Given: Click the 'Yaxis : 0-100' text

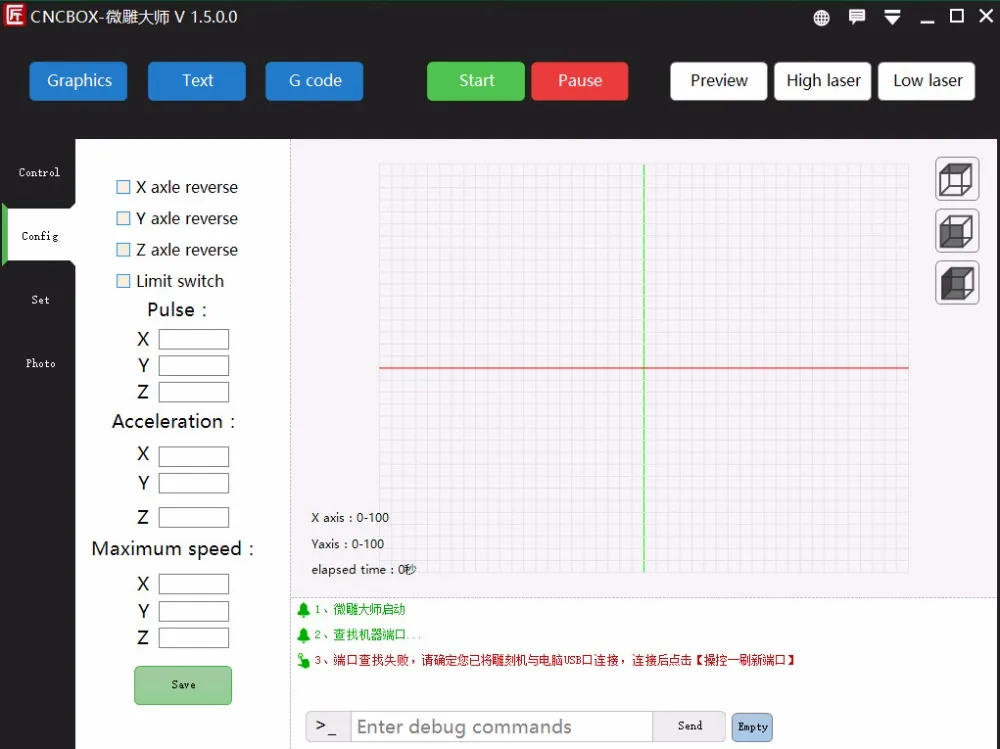Looking at the screenshot, I should [348, 544].
